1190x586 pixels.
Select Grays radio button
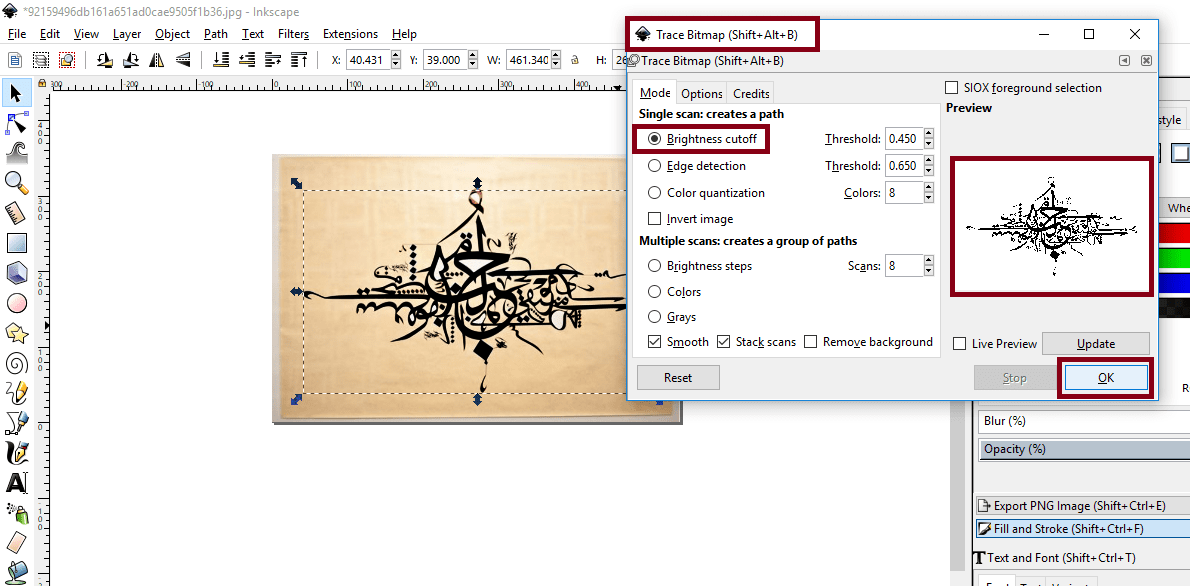(654, 317)
